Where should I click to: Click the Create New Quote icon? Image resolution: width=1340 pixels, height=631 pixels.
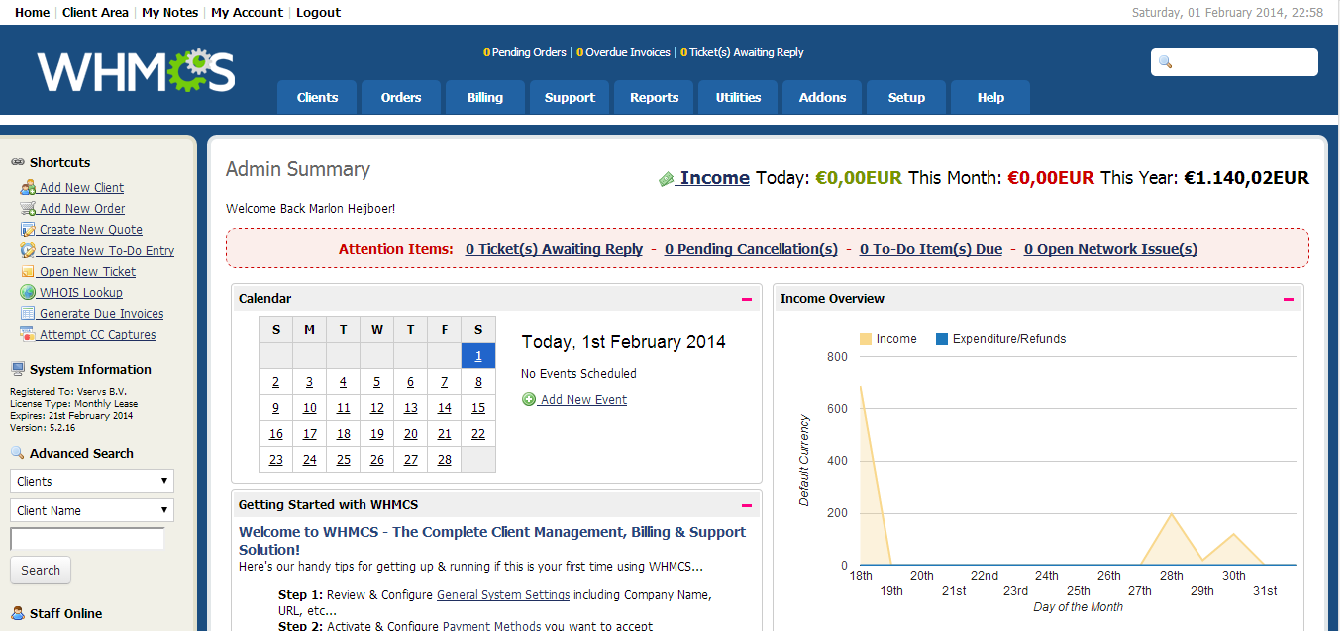point(28,229)
